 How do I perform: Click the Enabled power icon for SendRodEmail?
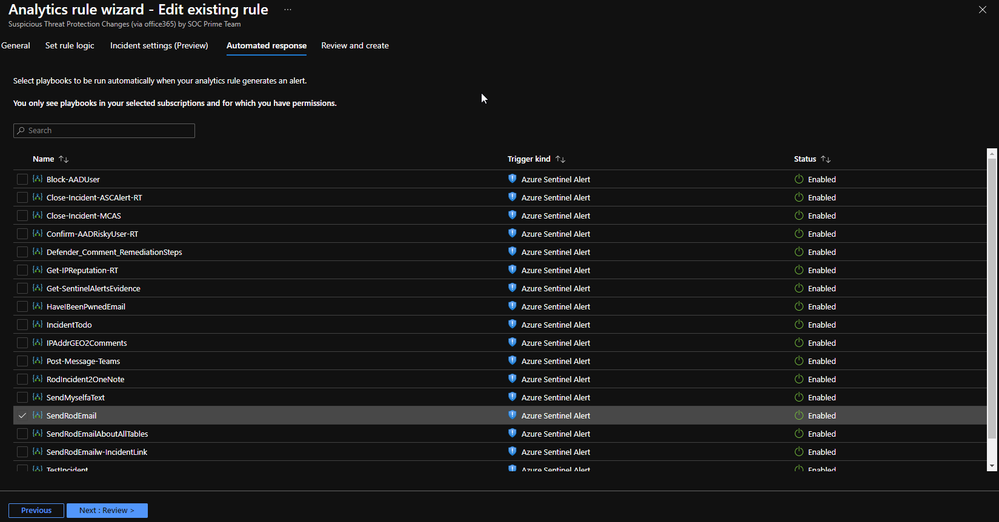click(x=799, y=416)
